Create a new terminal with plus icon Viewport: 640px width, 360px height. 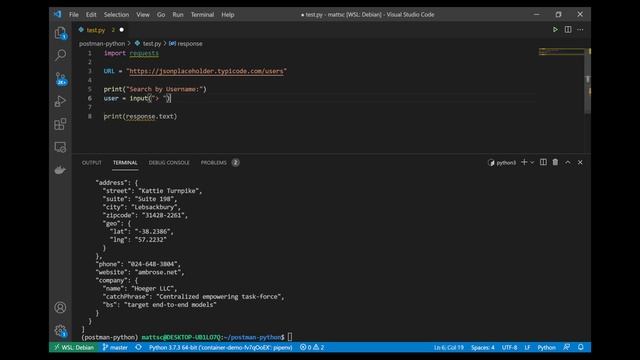click(524, 162)
